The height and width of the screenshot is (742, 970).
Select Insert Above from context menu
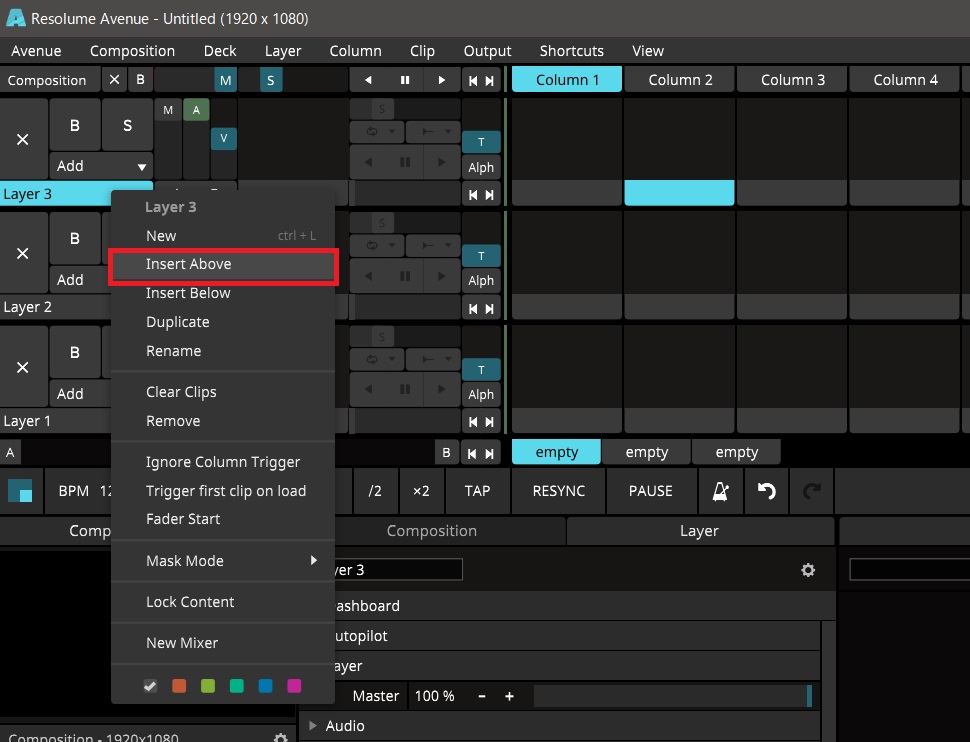(223, 264)
